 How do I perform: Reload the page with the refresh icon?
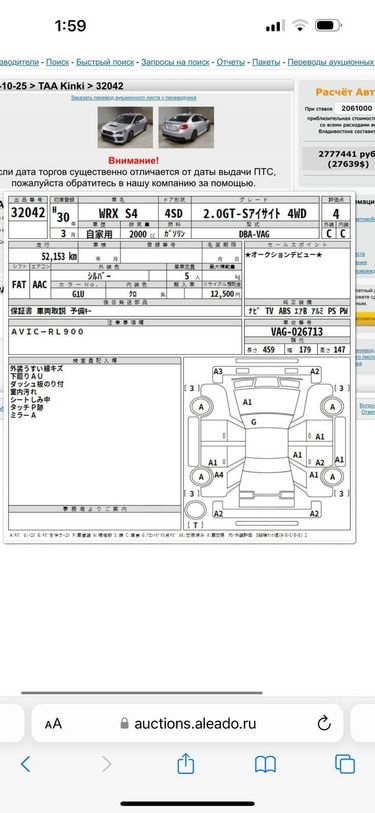tap(323, 723)
